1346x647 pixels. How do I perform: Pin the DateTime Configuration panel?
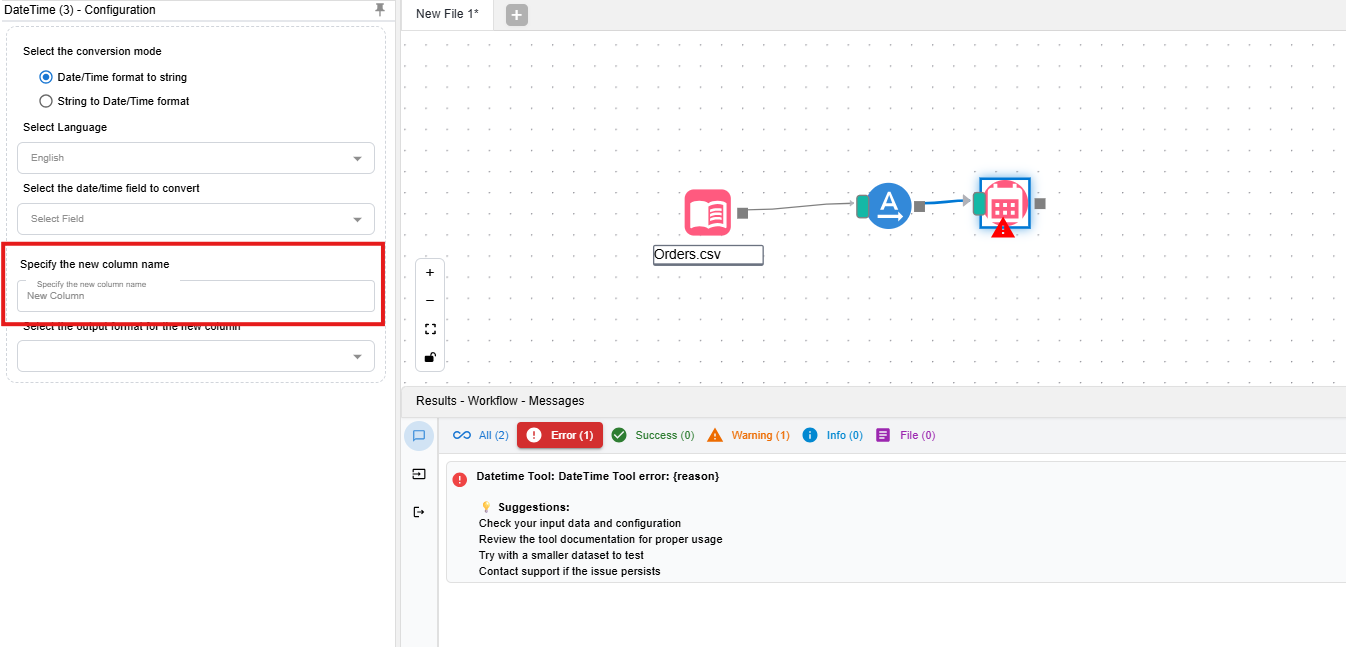[x=379, y=10]
